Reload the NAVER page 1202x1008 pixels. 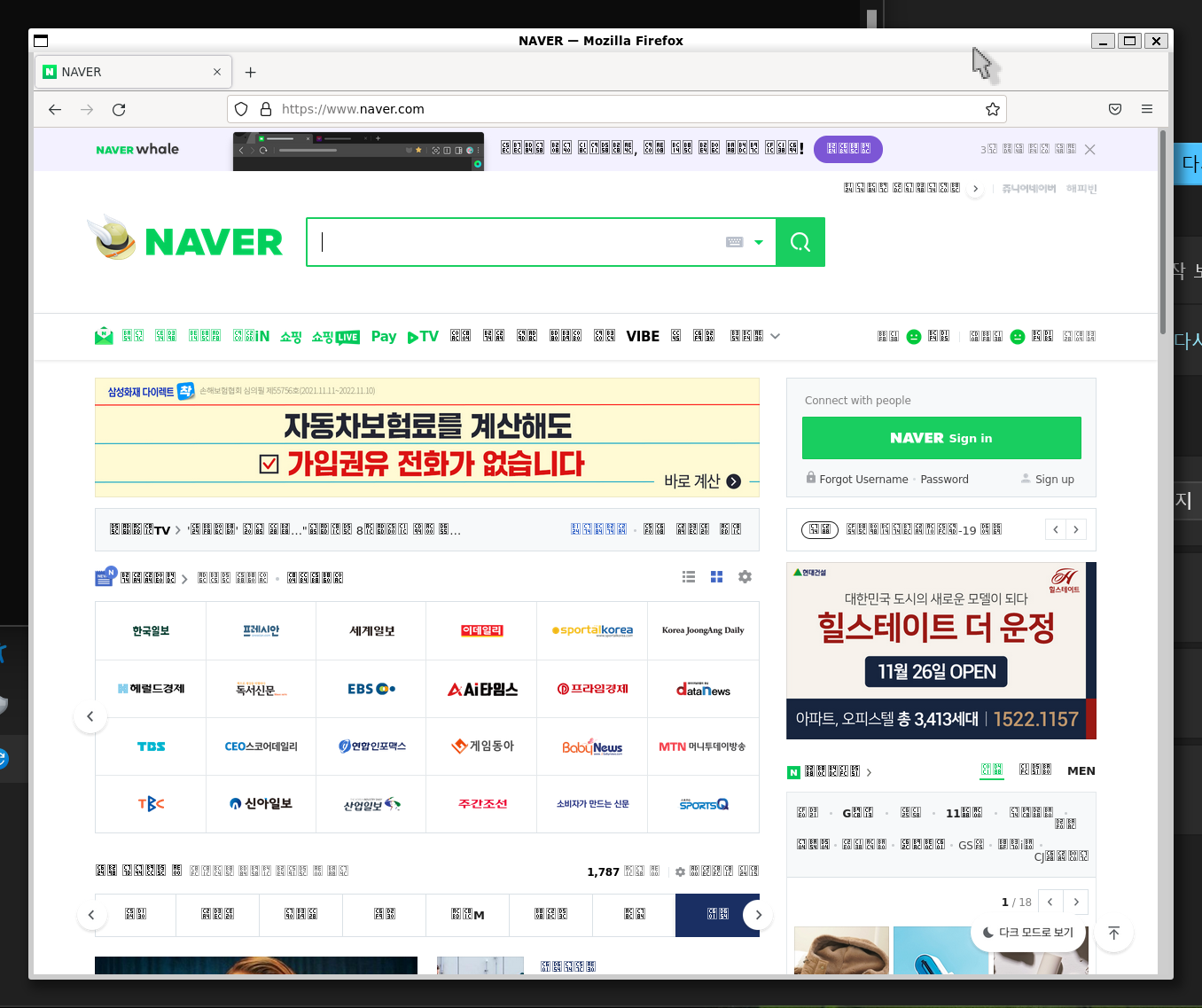point(119,109)
